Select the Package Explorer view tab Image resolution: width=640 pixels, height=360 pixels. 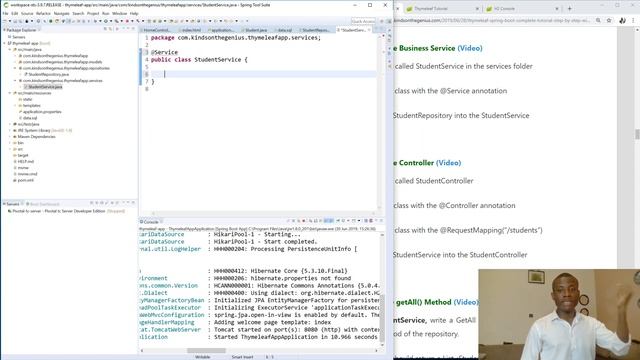pyautogui.click(x=21, y=30)
